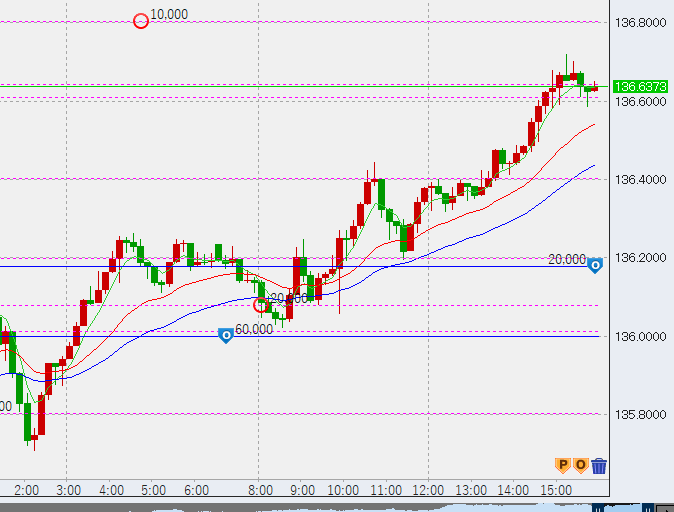The height and width of the screenshot is (512, 674).
Task: Click the blue trash can icon
Action: coord(599,465)
